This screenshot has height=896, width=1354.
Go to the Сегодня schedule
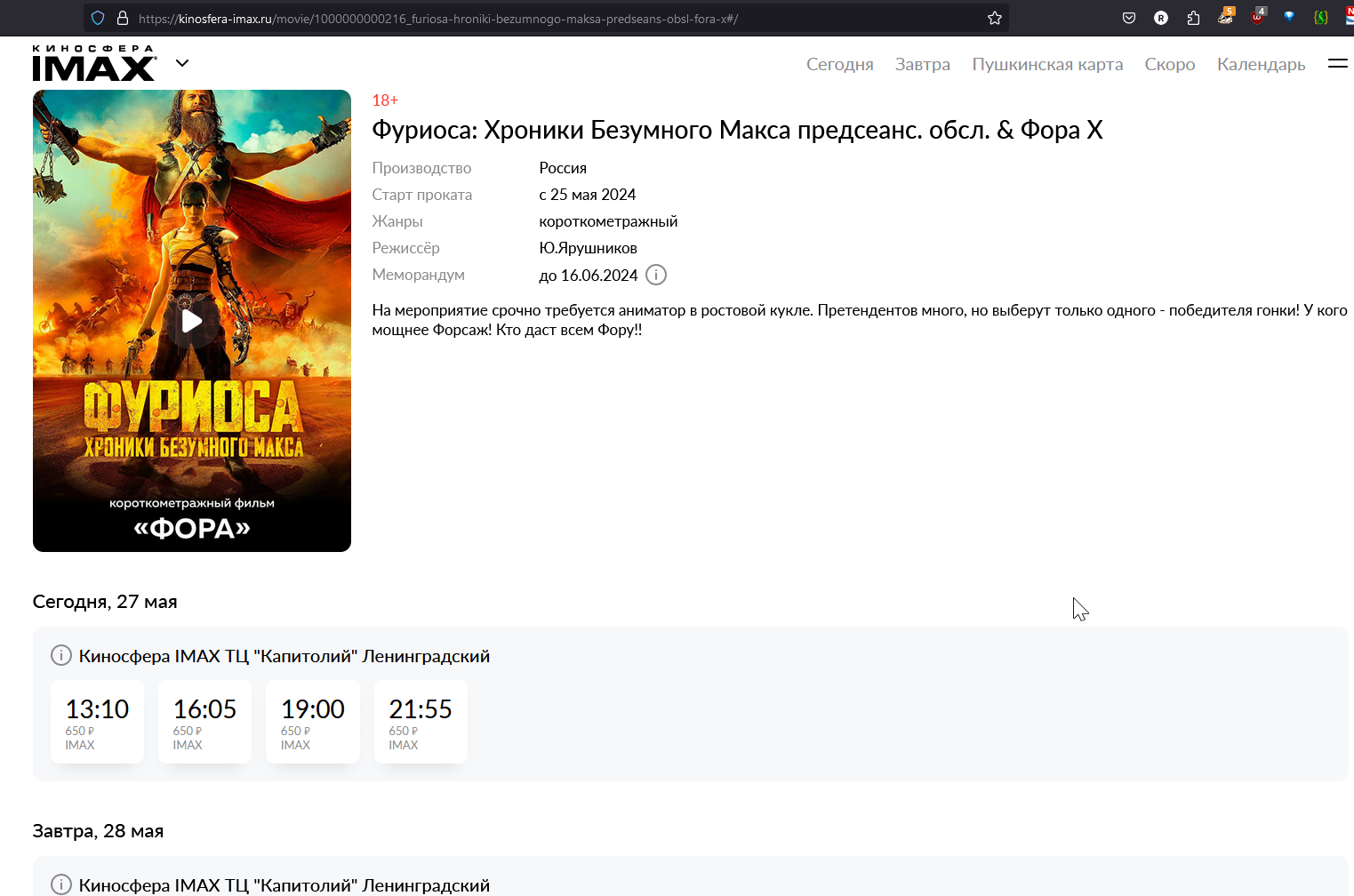pos(839,64)
